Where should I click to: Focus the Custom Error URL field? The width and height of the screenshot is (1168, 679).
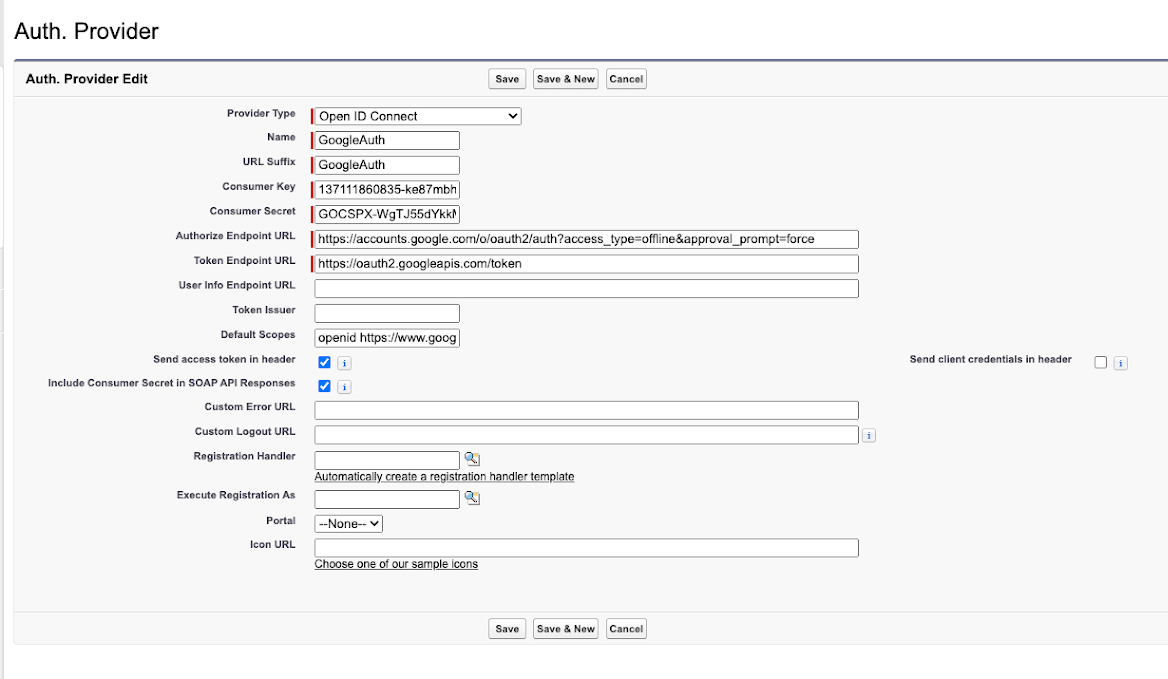tap(586, 410)
